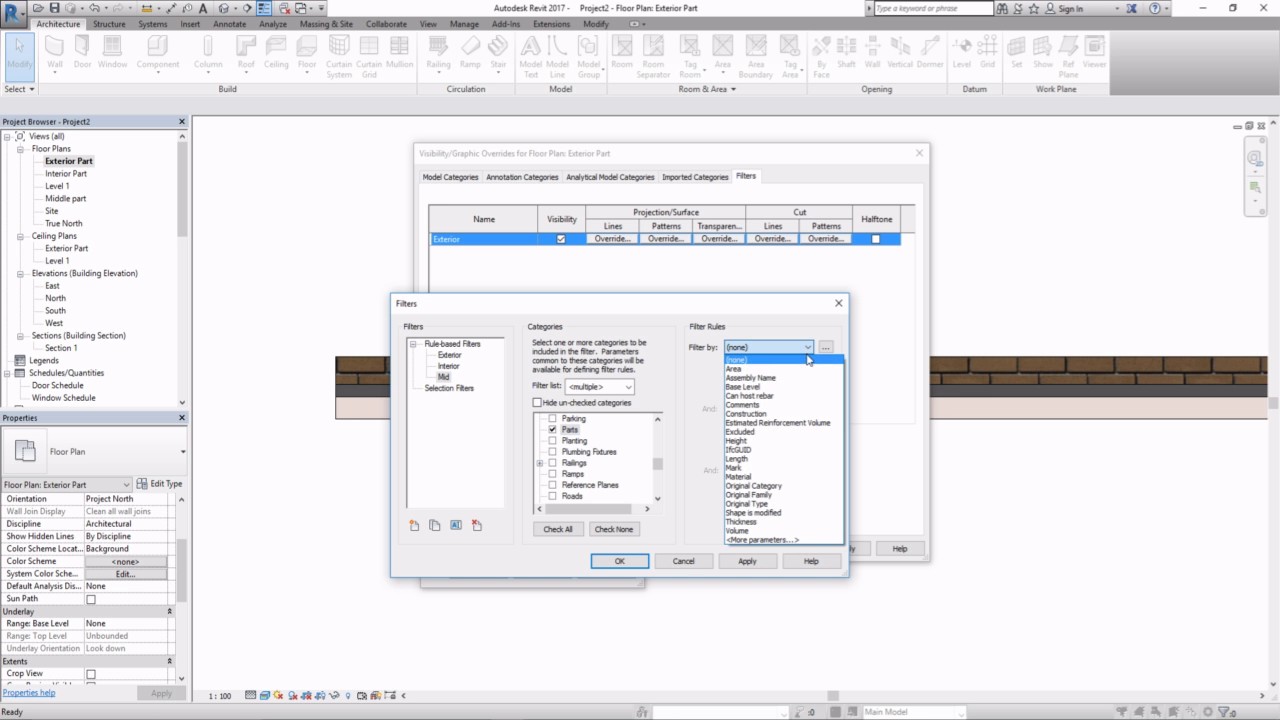Viewport: 1280px width, 720px height.
Task: Switch to Model Categories tab
Action: coord(450,177)
